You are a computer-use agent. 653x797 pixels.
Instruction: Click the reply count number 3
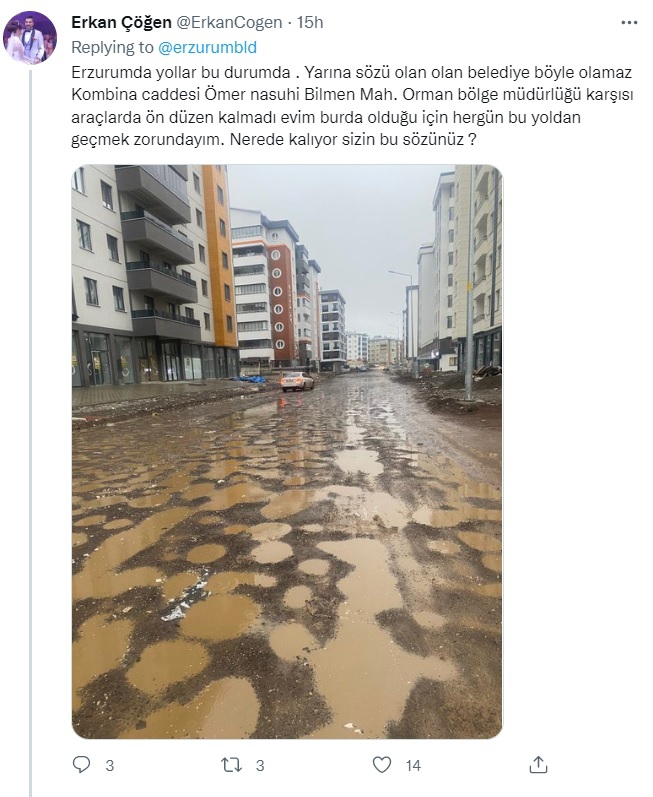pos(110,765)
